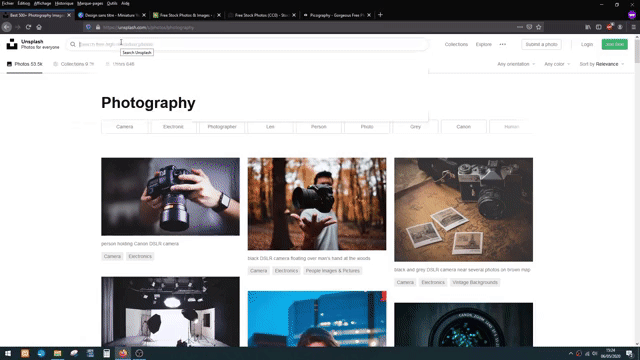The height and width of the screenshot is (360, 640).
Task: Expand the Any color filter
Action: 557,64
